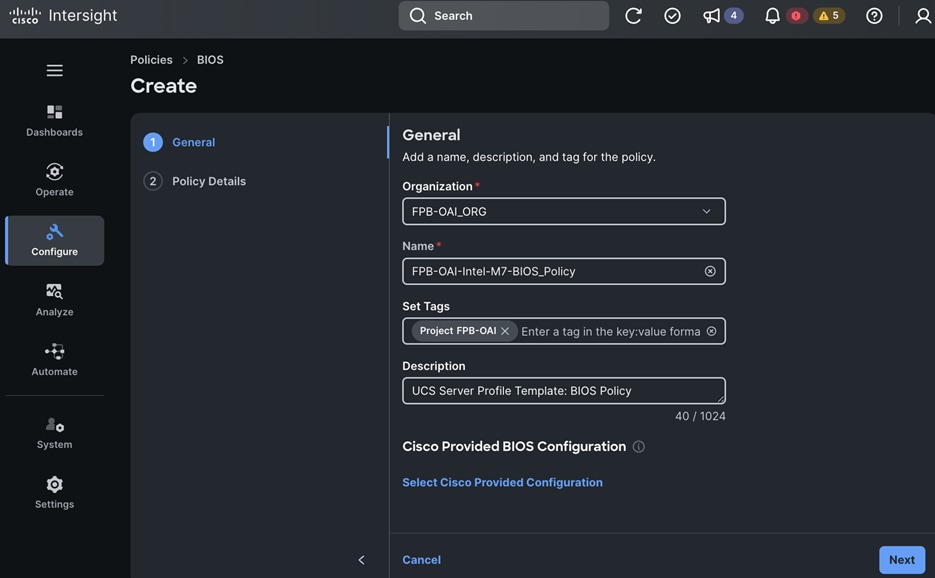
Task: Open the help question mark icon
Action: [x=874, y=16]
